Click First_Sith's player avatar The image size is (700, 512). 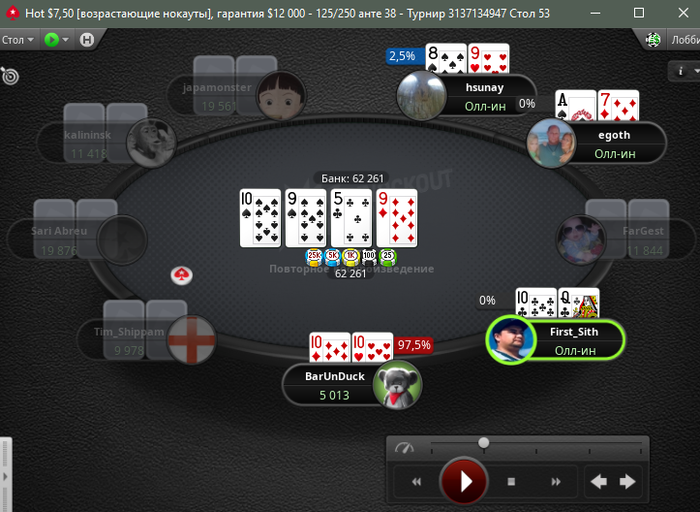click(511, 340)
